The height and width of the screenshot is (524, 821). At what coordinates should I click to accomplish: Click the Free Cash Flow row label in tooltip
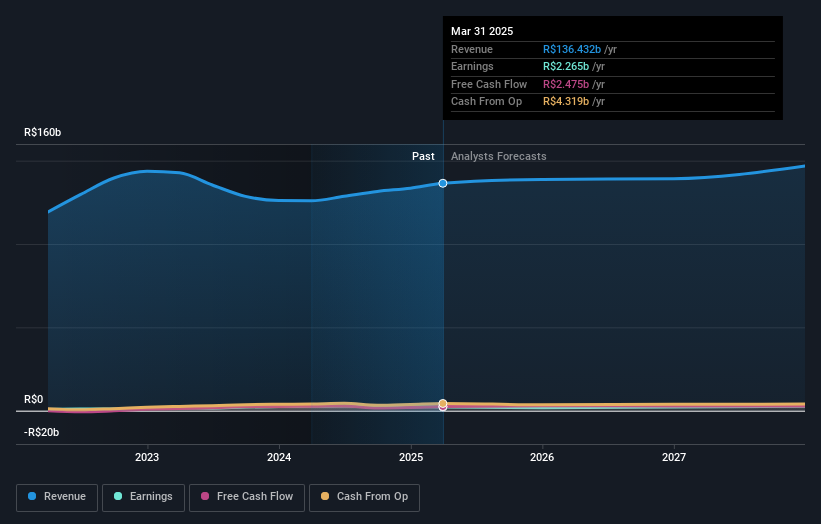(489, 84)
